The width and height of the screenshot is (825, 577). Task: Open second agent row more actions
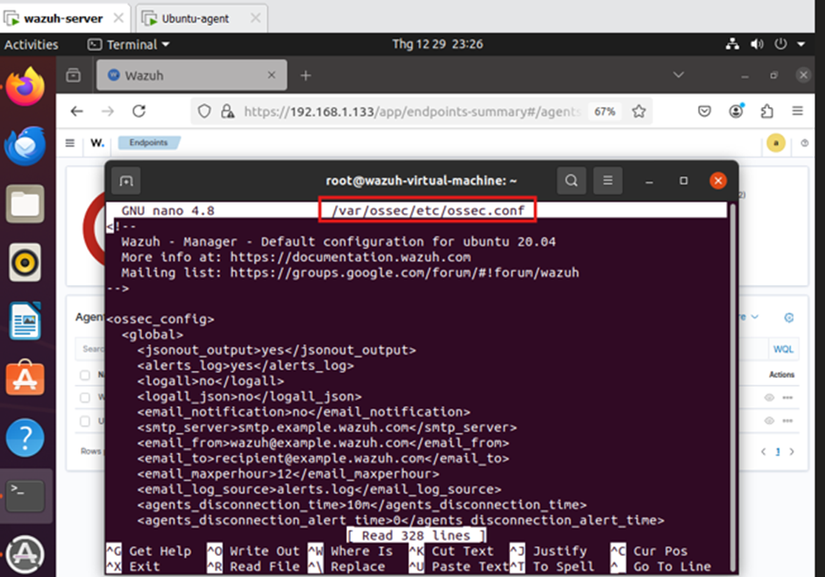tap(788, 421)
